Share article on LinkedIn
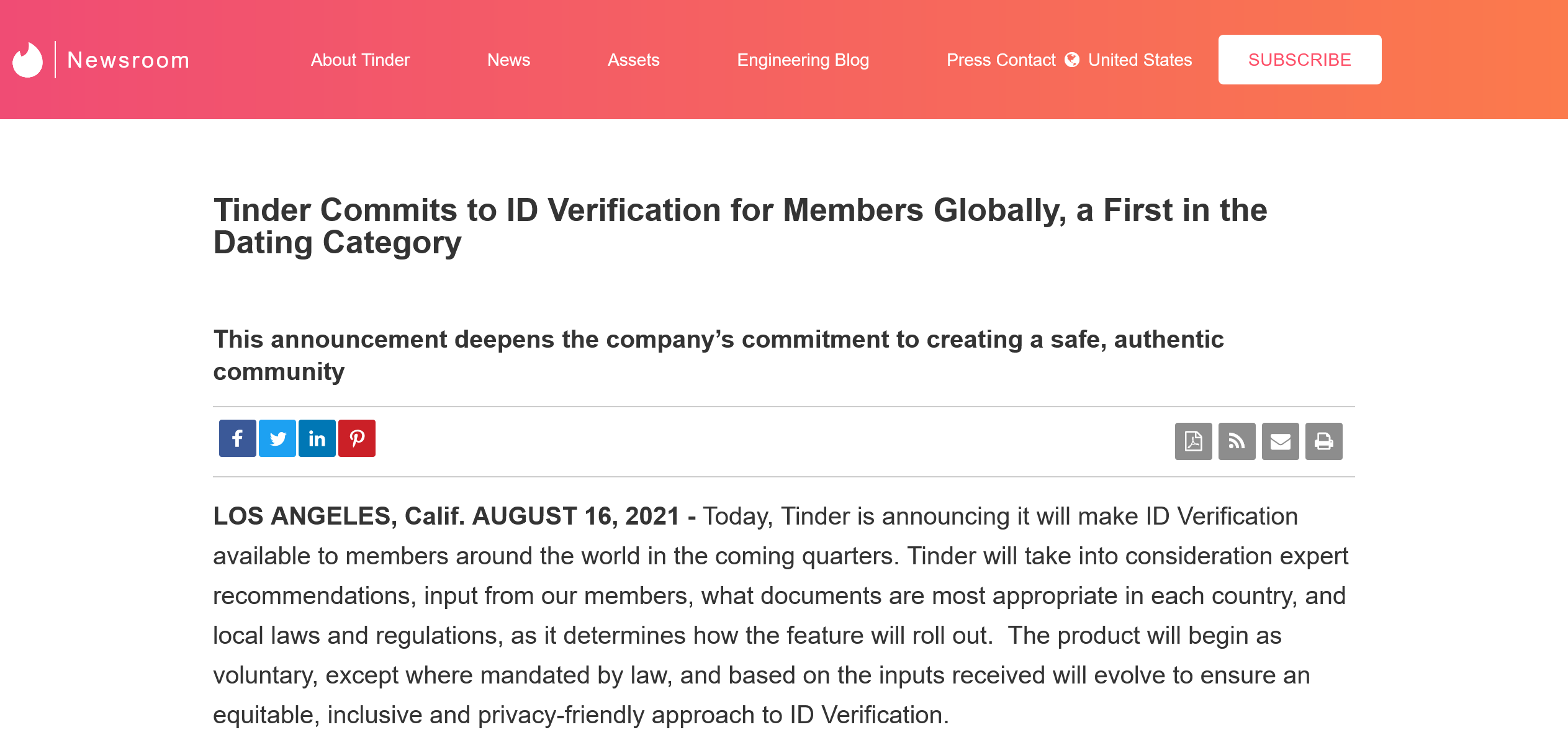 tap(317, 438)
